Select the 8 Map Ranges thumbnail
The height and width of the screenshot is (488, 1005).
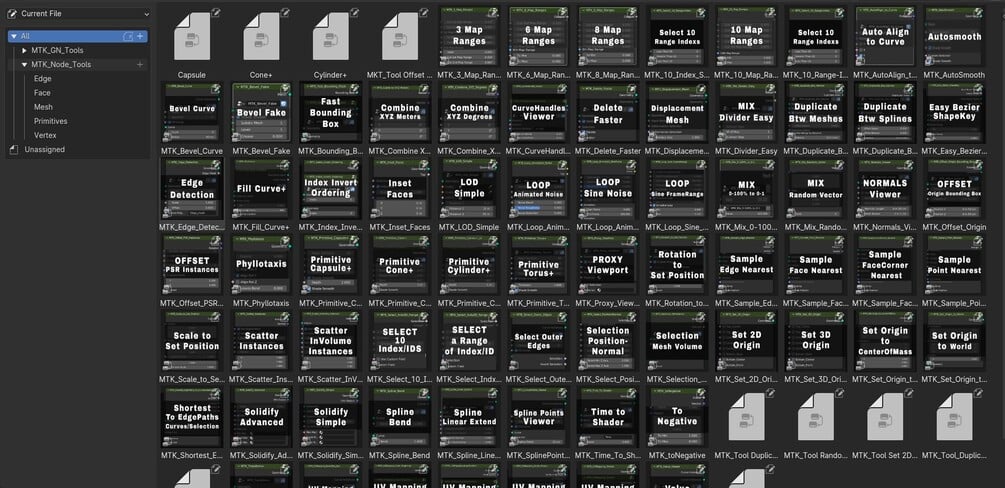click(608, 37)
